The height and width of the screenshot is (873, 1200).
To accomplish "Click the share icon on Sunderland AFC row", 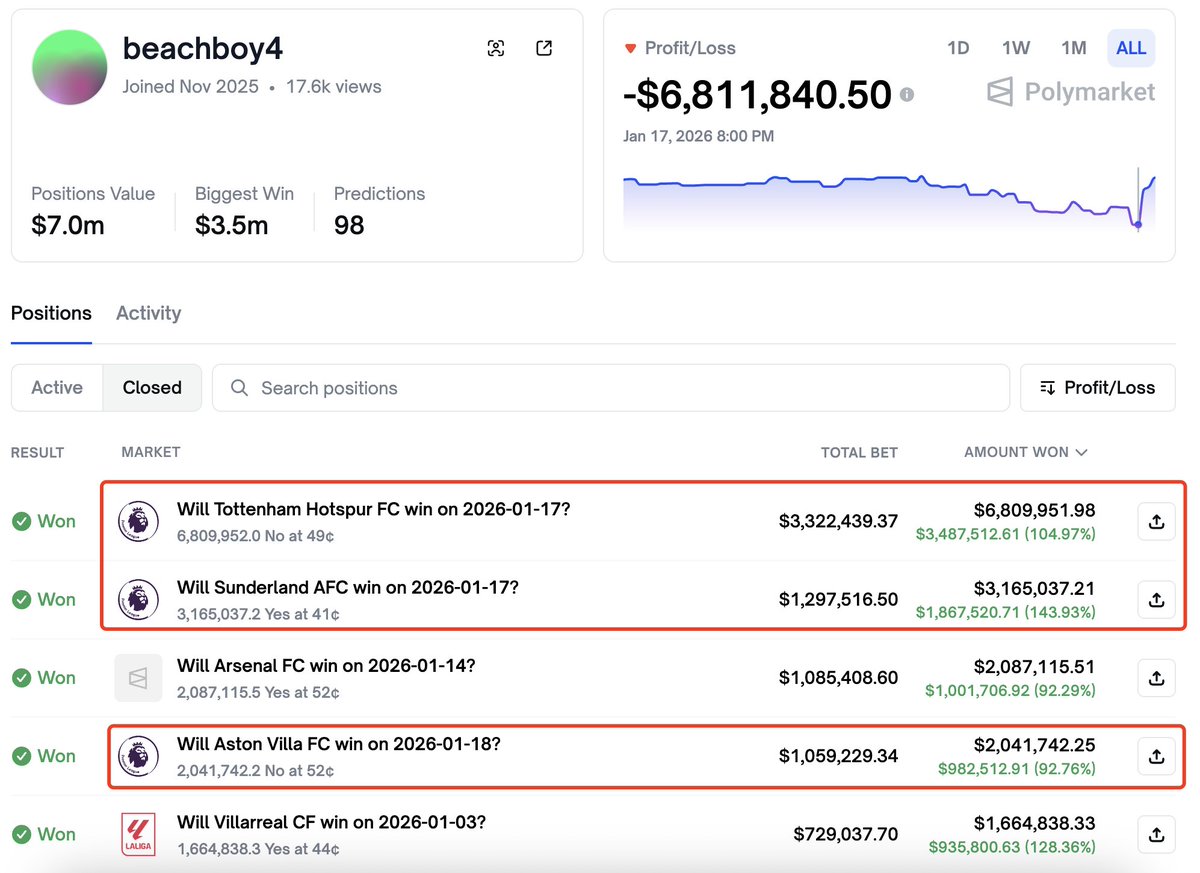I will [x=1156, y=600].
